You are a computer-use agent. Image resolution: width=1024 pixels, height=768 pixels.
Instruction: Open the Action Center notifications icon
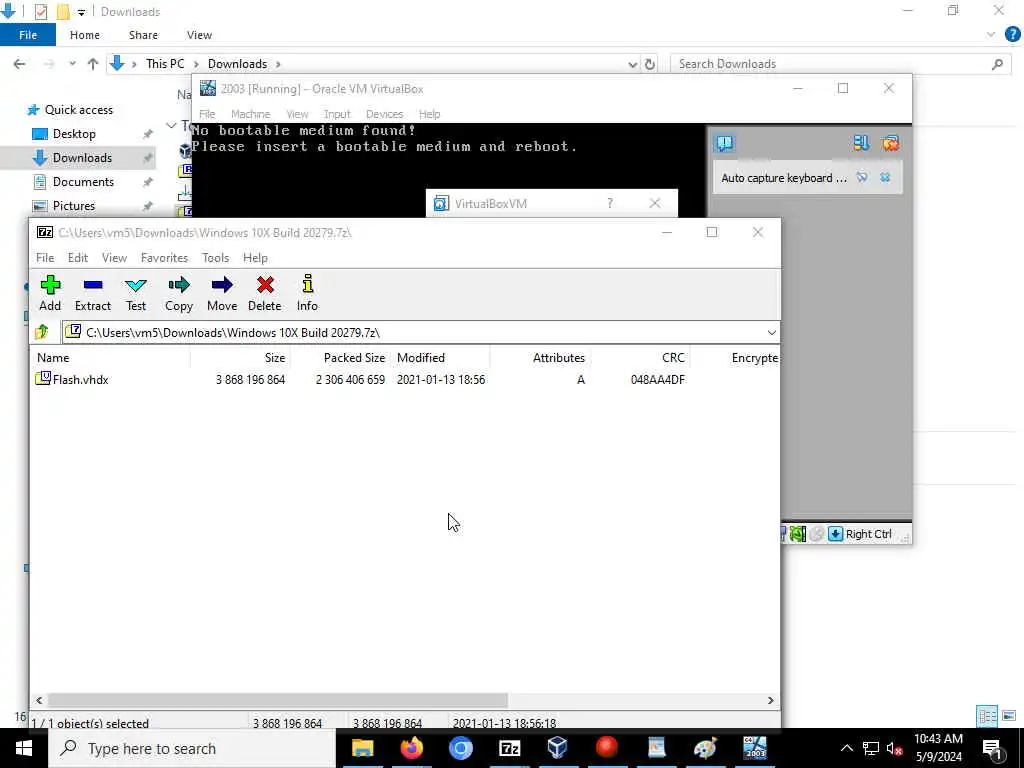coord(992,749)
